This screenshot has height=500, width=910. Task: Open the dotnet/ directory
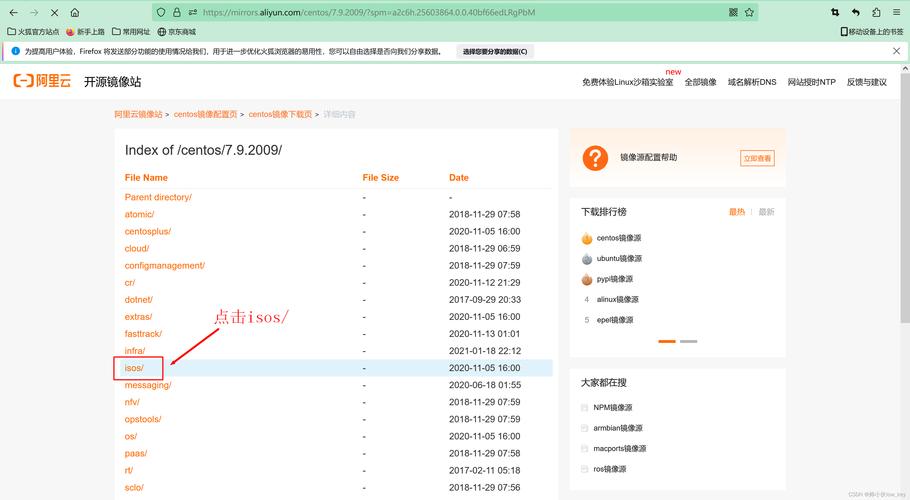click(x=139, y=300)
